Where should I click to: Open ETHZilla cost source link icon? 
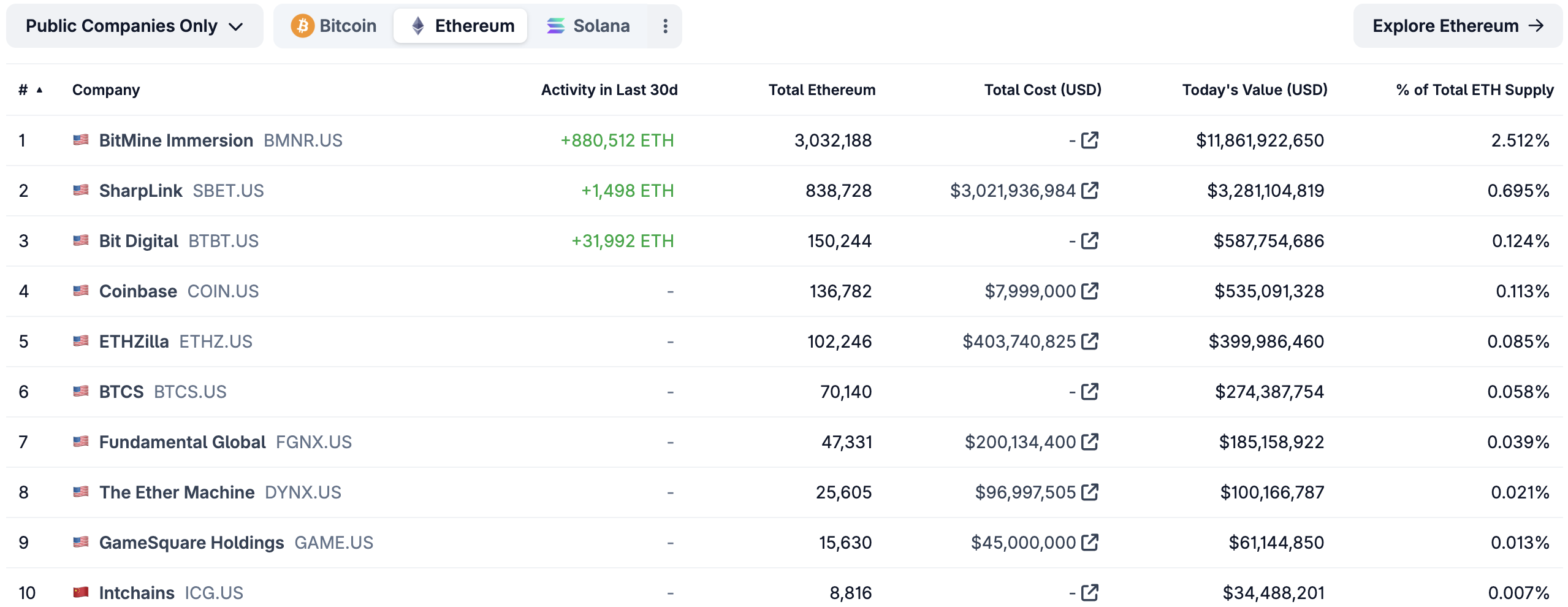tap(1089, 342)
